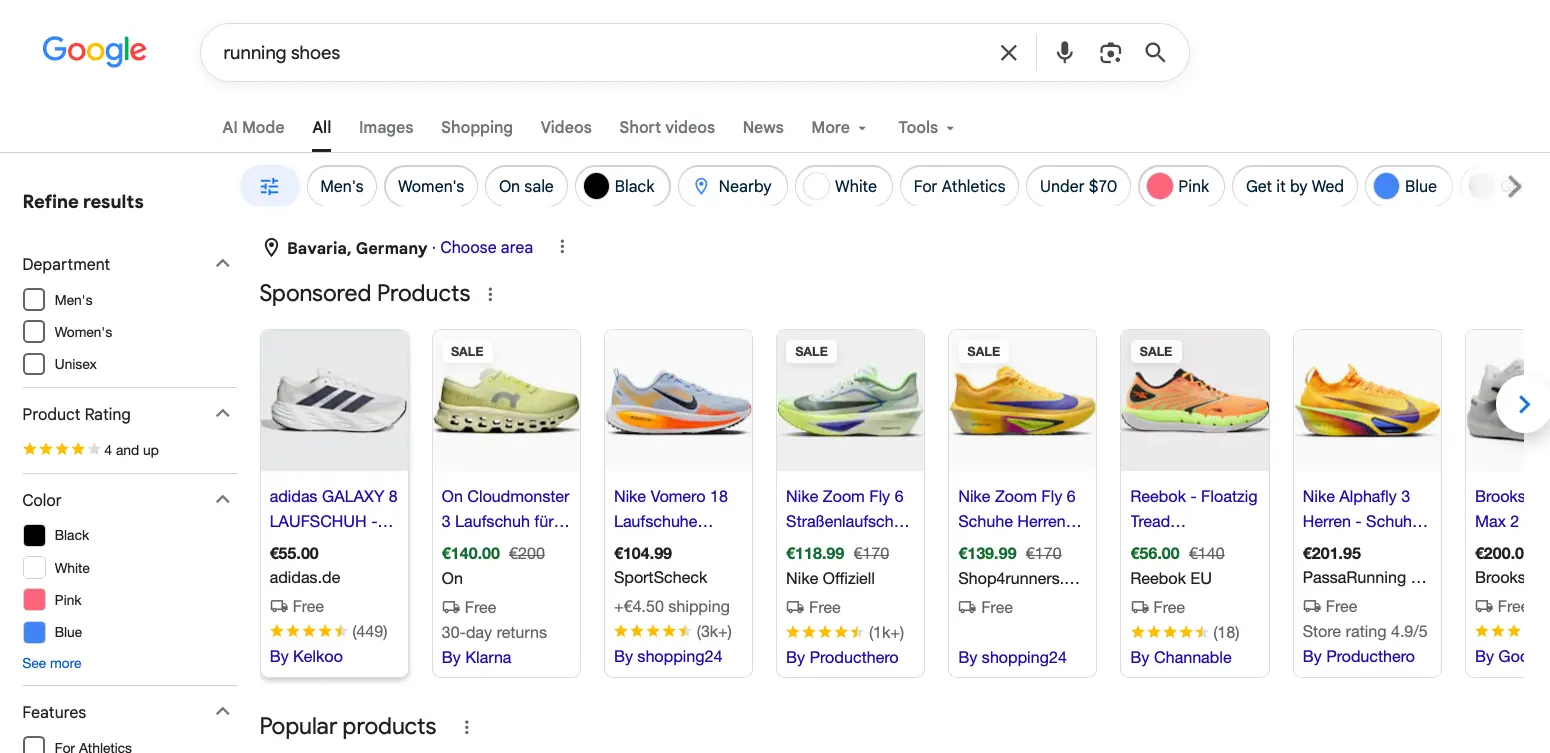1550x753 pixels.
Task: Select the Men's filter chip
Action: [342, 186]
